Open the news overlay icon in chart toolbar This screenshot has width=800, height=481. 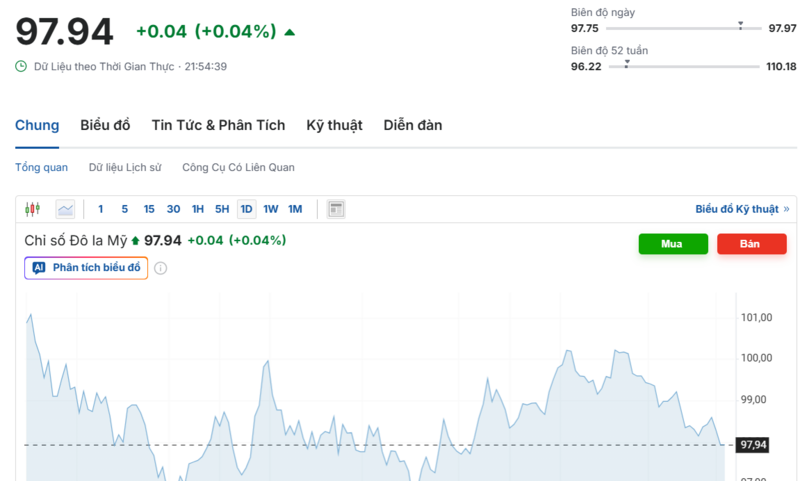[x=336, y=209]
